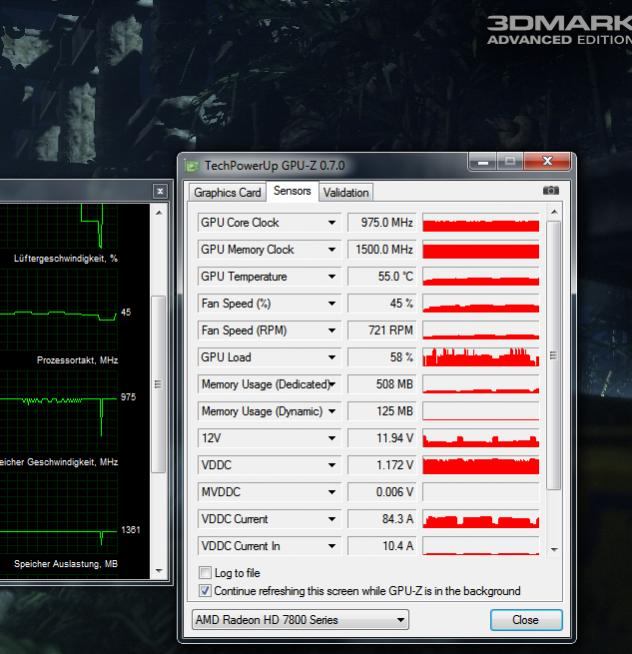
Task: Click the VDDC Current red history graph
Action: [481, 519]
